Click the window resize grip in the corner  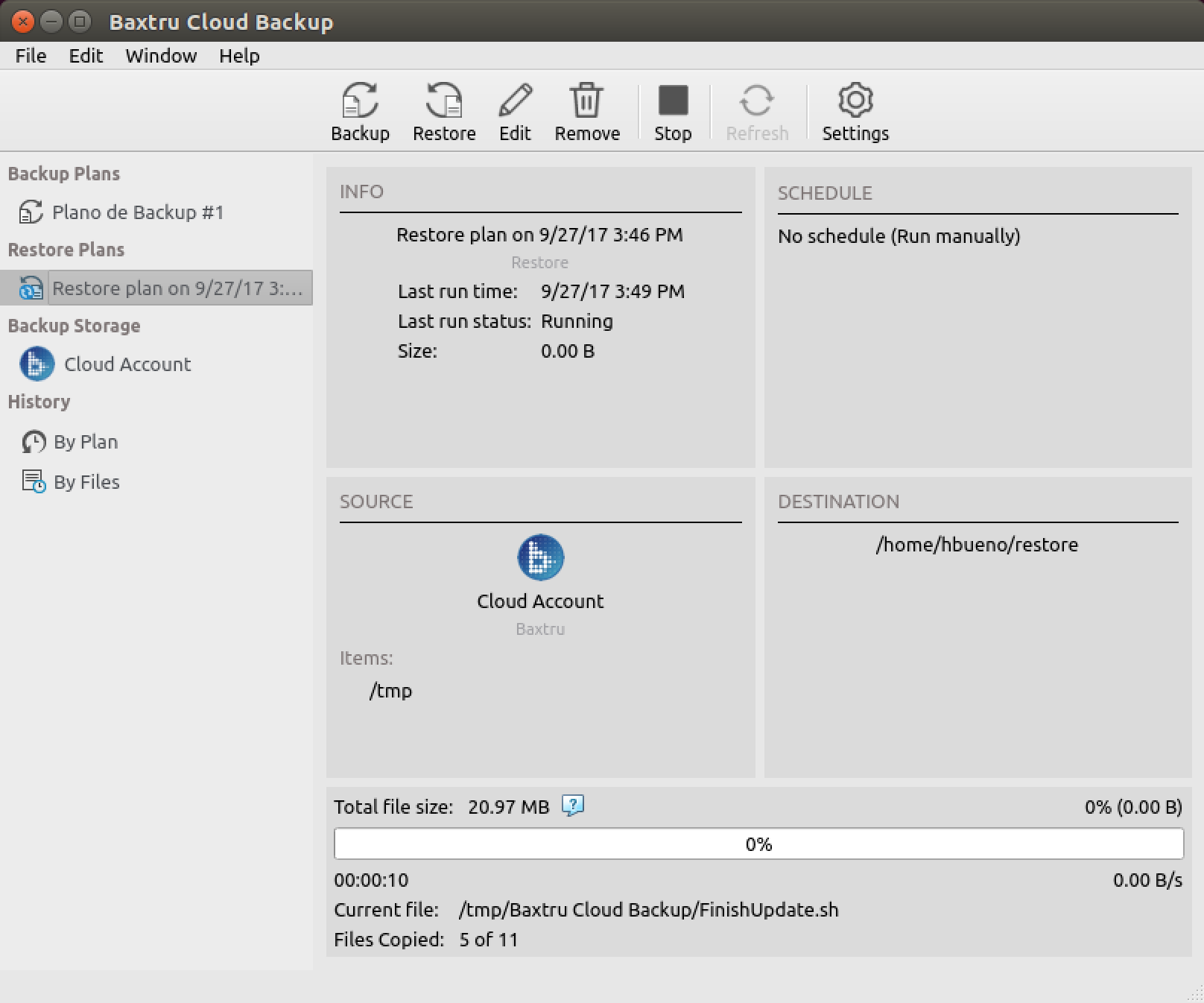pyautogui.click(x=1194, y=993)
